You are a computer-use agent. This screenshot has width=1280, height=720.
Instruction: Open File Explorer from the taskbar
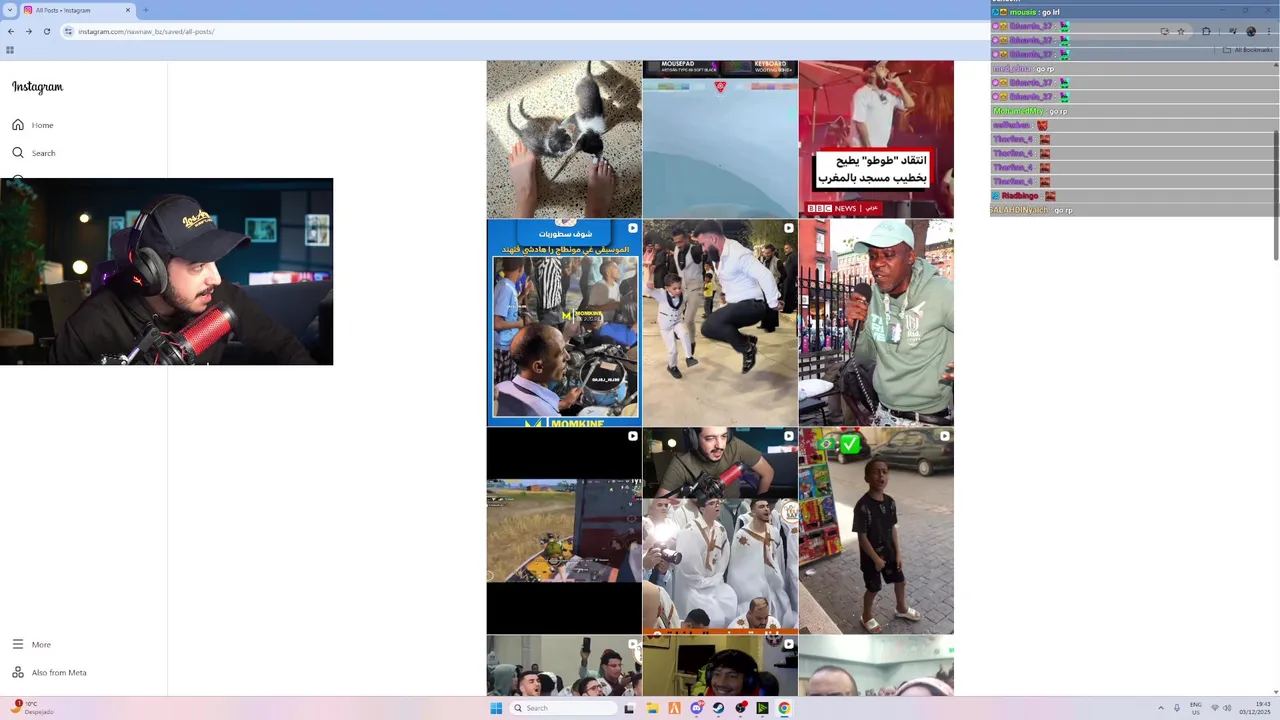[x=652, y=708]
